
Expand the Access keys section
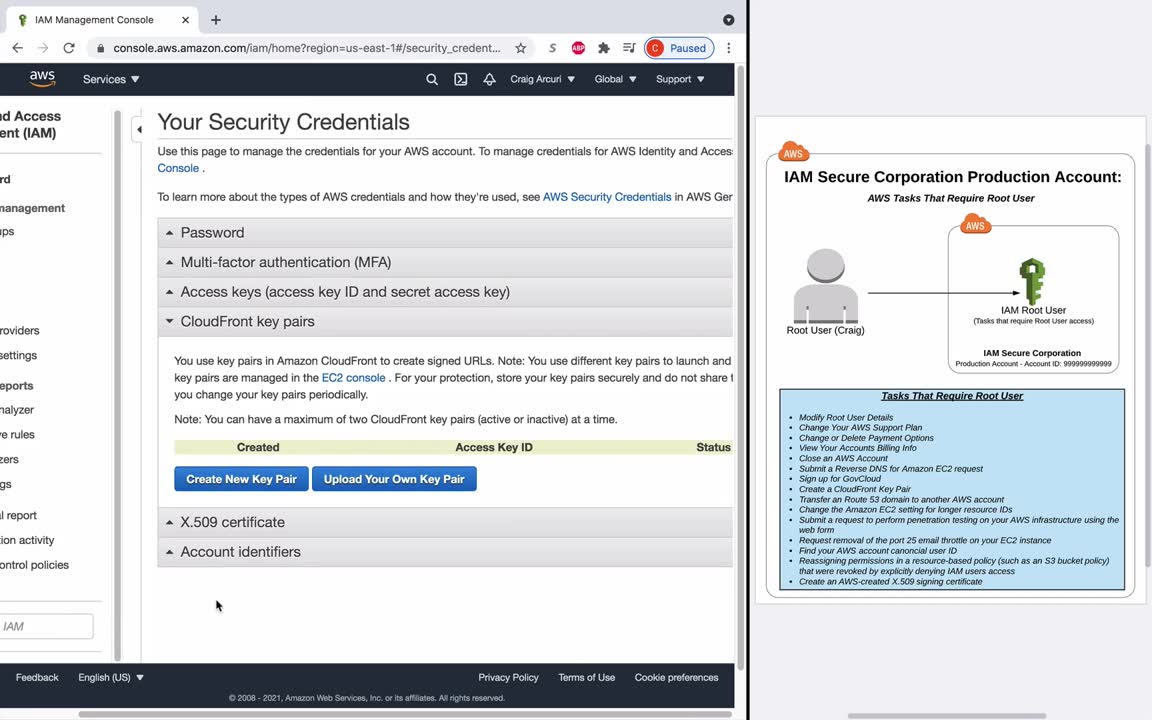pyautogui.click(x=445, y=292)
